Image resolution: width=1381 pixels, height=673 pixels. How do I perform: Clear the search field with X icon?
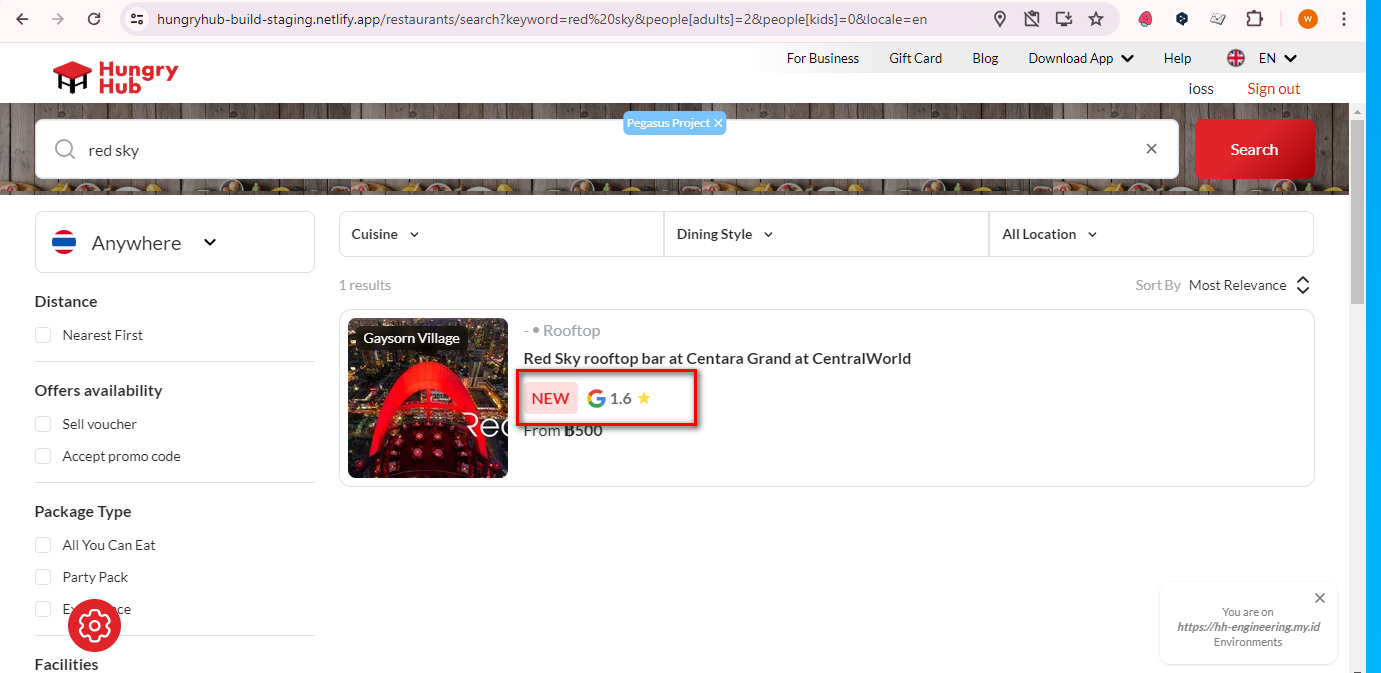click(1151, 149)
